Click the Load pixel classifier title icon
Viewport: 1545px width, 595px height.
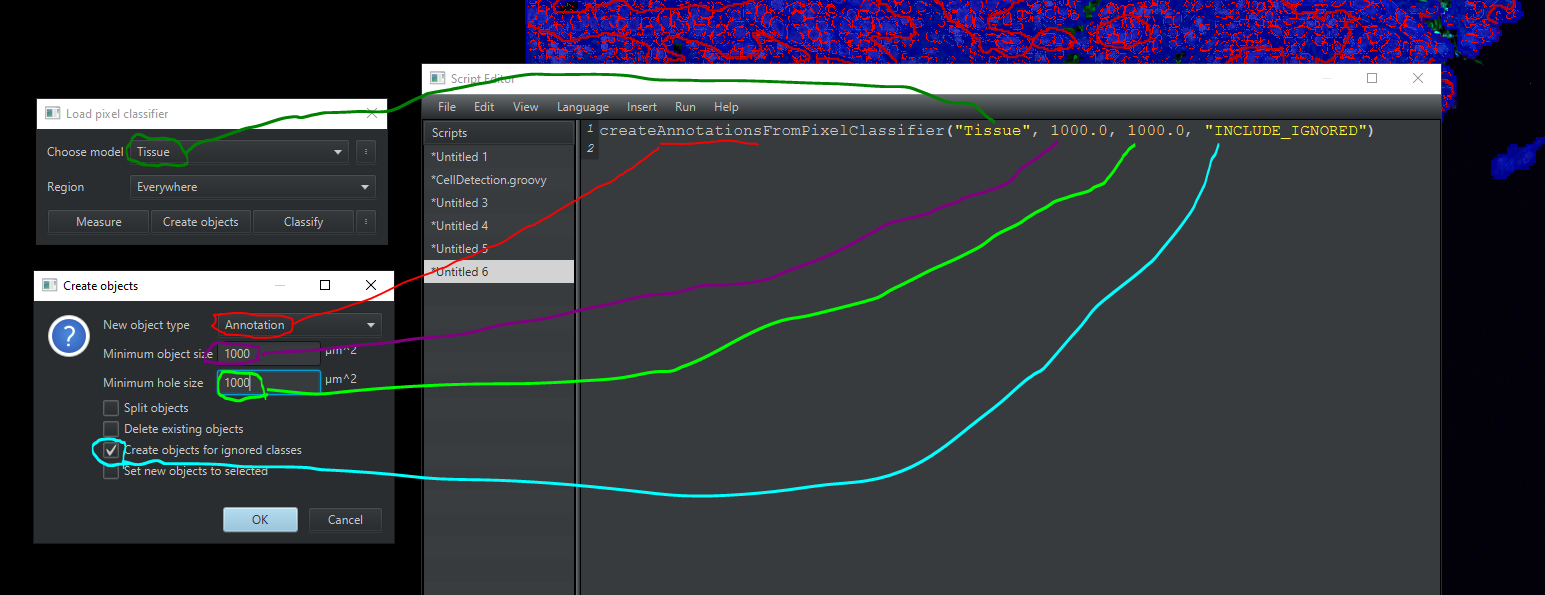pyautogui.click(x=52, y=114)
